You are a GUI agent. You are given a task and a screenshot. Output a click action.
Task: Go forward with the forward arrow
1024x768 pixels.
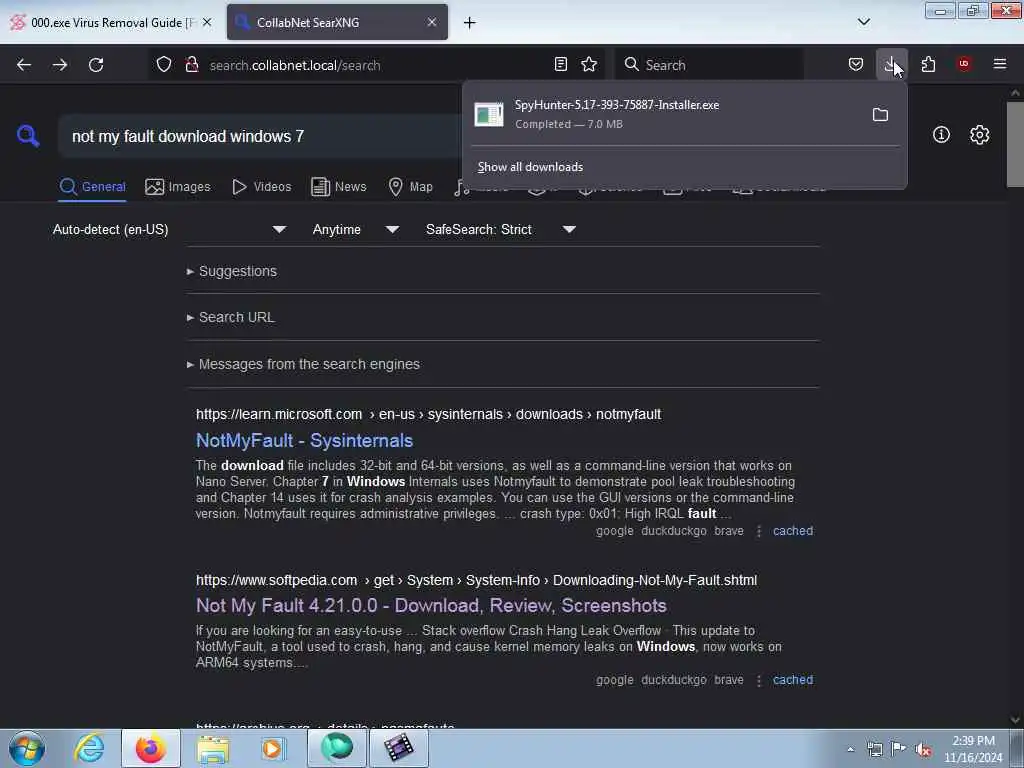(60, 65)
